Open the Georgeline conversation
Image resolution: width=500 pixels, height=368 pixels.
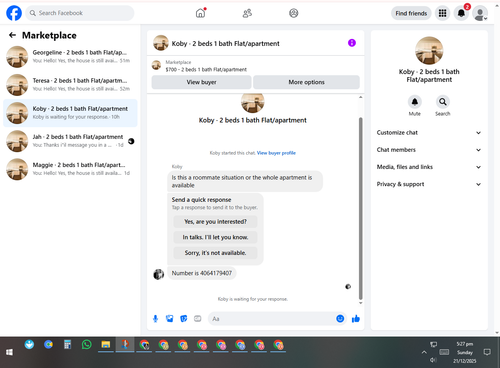(x=70, y=57)
